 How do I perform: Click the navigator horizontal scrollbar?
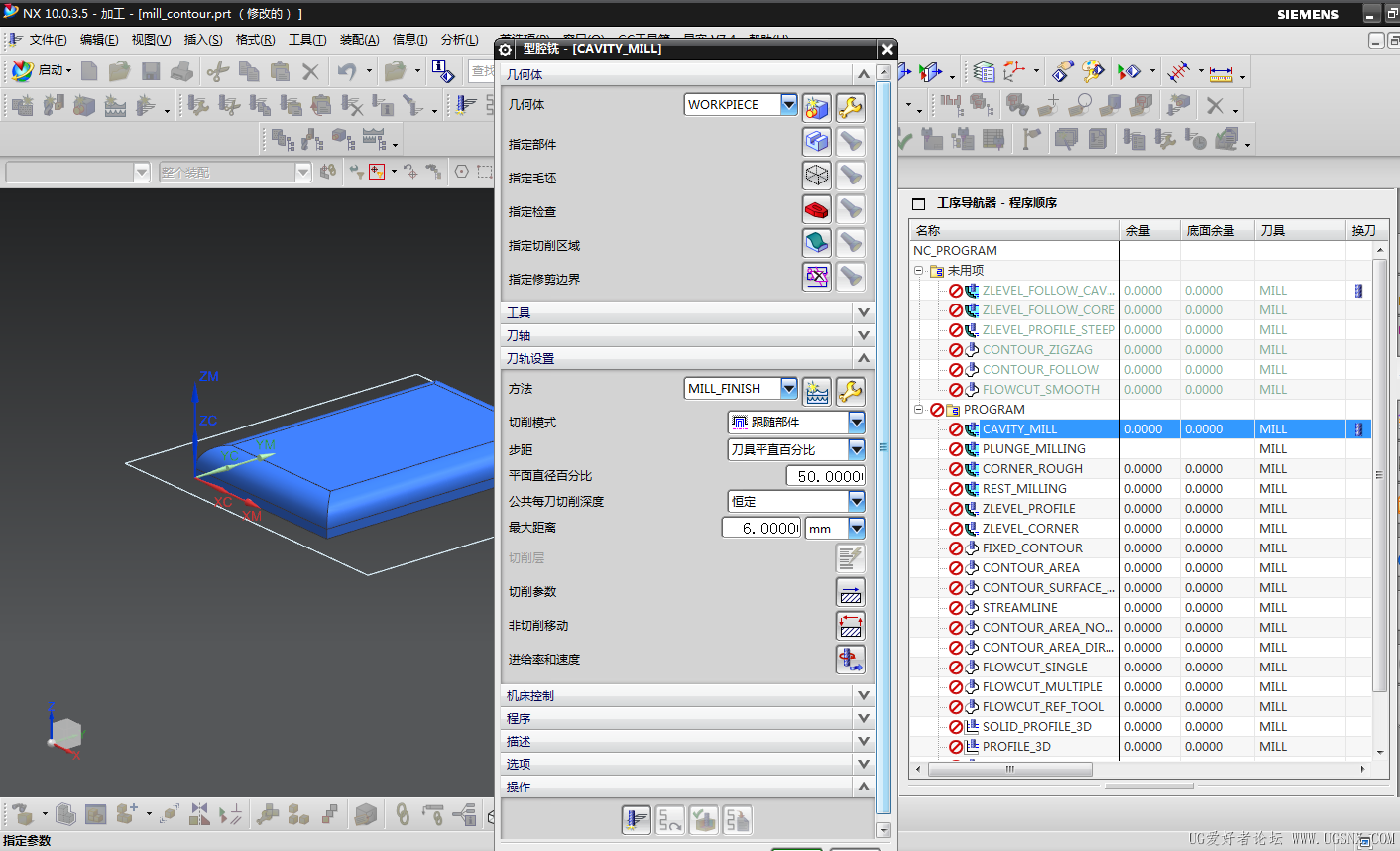coord(1010,769)
